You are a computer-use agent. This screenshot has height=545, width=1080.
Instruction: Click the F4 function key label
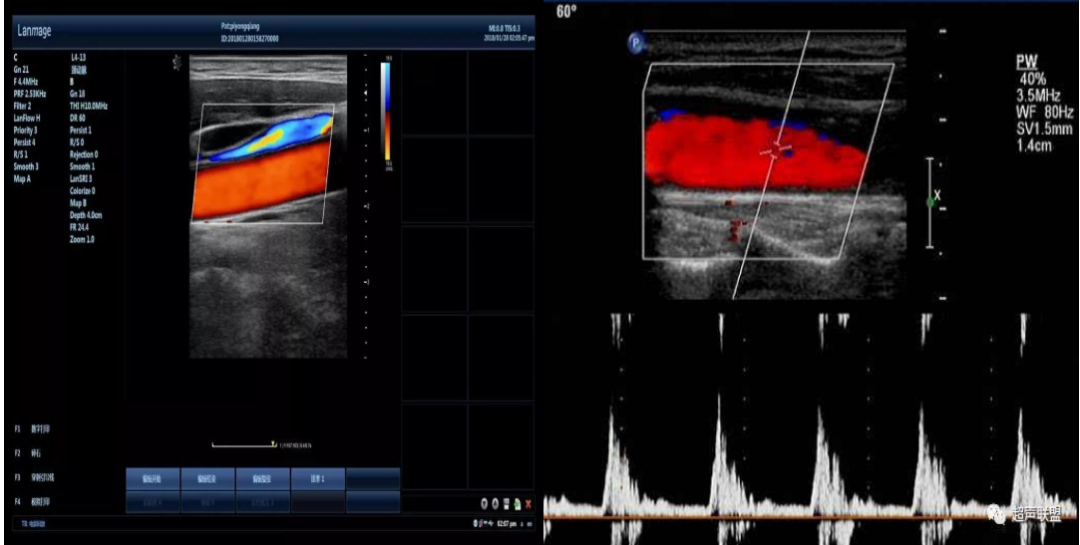point(18,502)
